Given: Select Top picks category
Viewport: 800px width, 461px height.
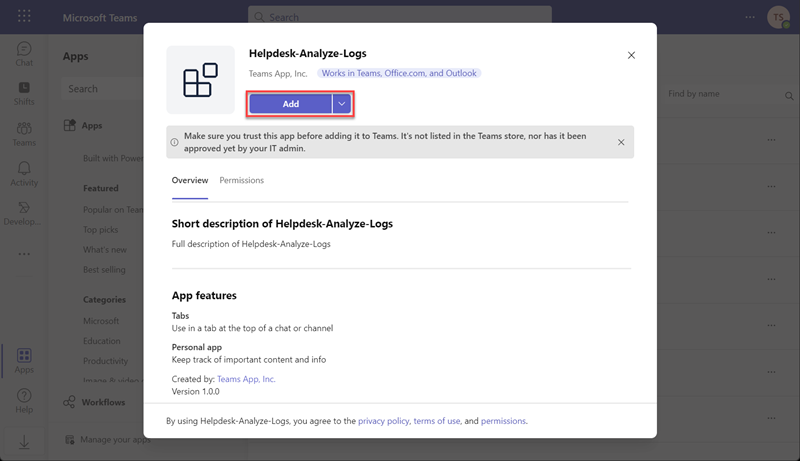Looking at the screenshot, I should coord(101,229).
